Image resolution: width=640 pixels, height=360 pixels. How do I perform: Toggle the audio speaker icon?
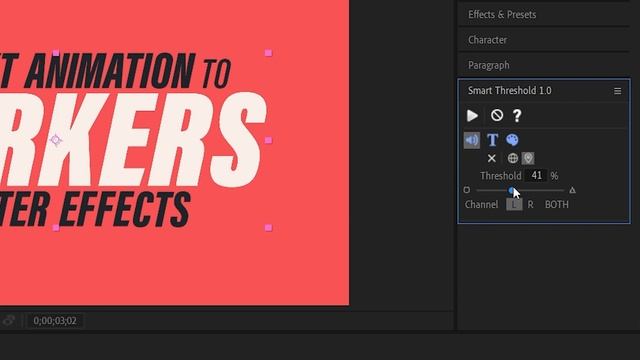click(x=472, y=140)
